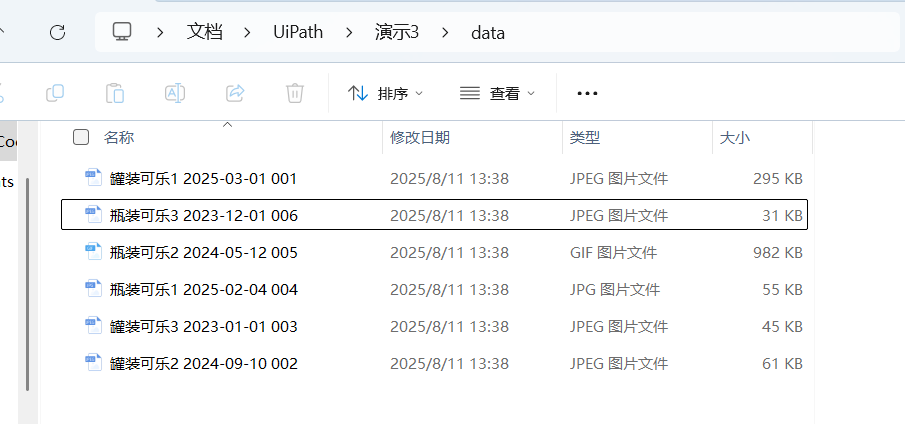Click the 982 KB size cell
This screenshot has width=905, height=424.
[x=777, y=253]
